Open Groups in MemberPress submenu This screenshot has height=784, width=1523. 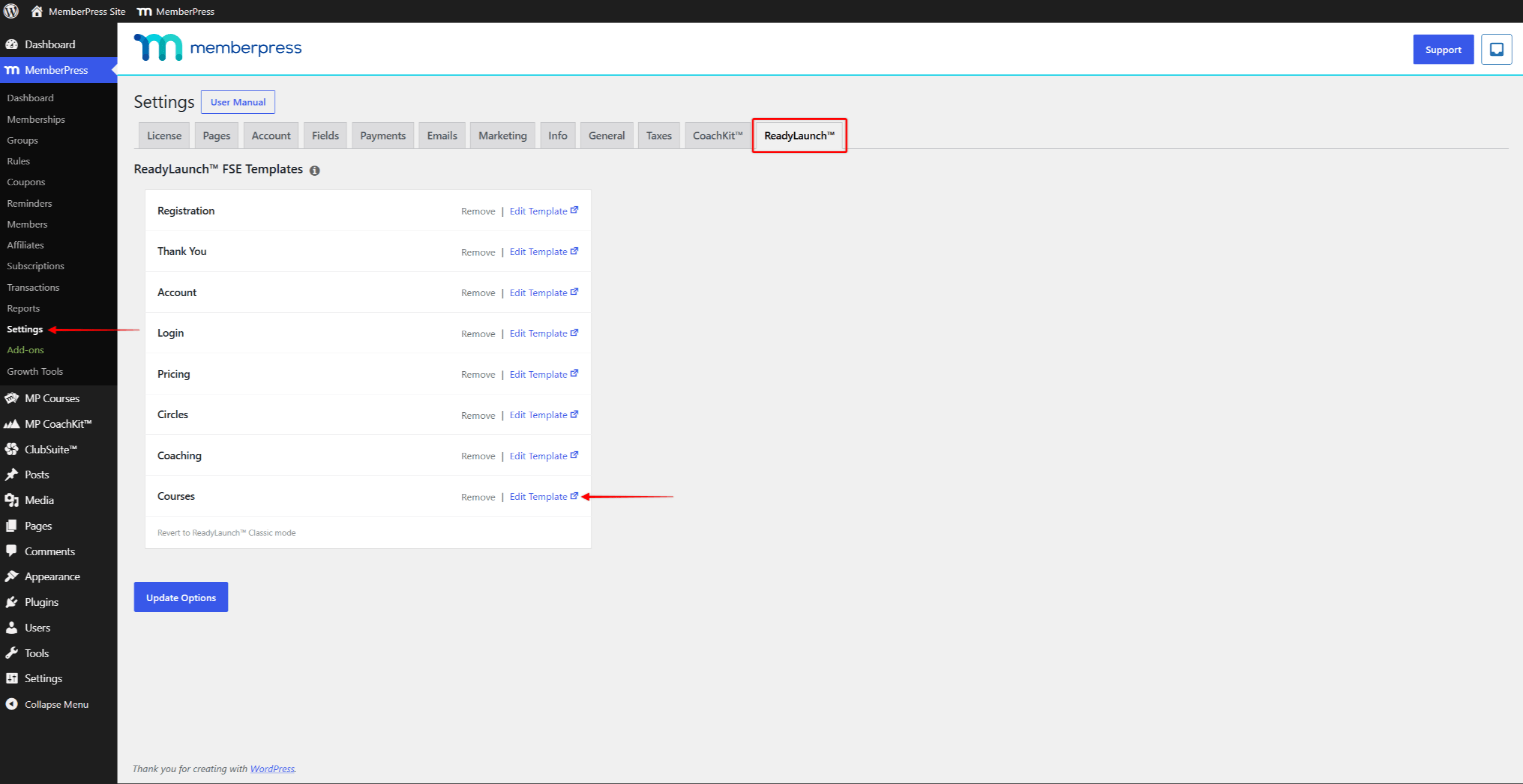23,140
